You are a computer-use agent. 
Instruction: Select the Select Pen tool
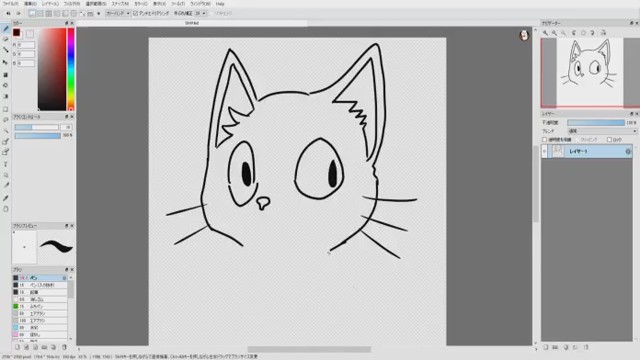coord(6,141)
